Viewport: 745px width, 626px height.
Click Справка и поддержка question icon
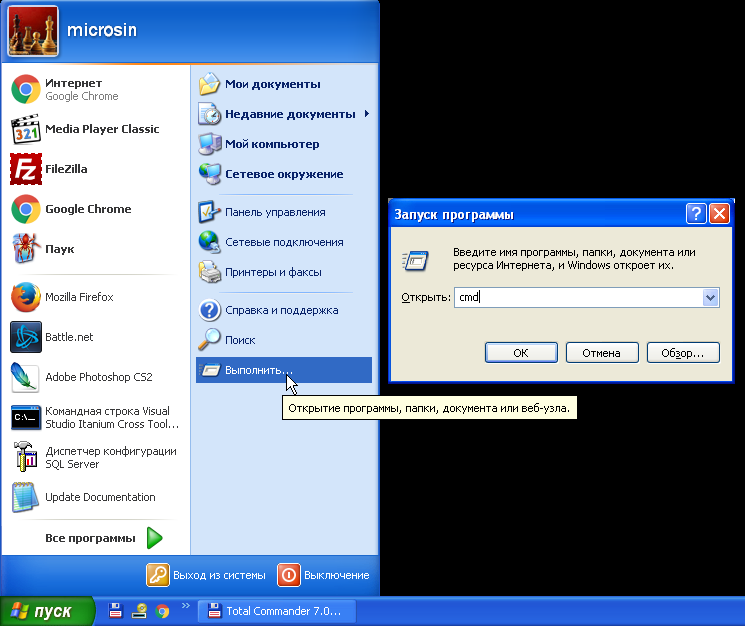(x=210, y=310)
